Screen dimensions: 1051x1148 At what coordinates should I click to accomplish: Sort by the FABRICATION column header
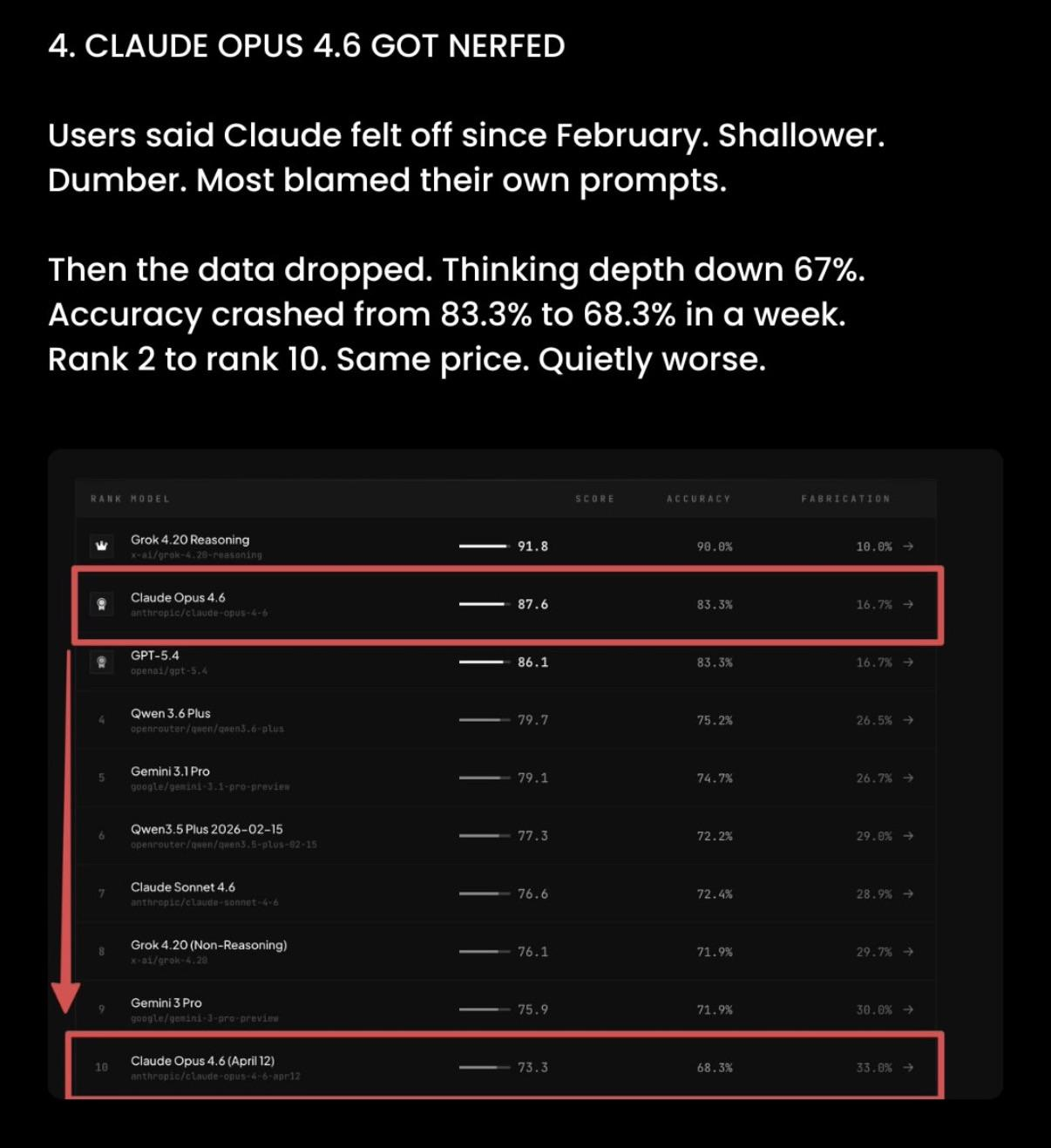click(x=845, y=499)
